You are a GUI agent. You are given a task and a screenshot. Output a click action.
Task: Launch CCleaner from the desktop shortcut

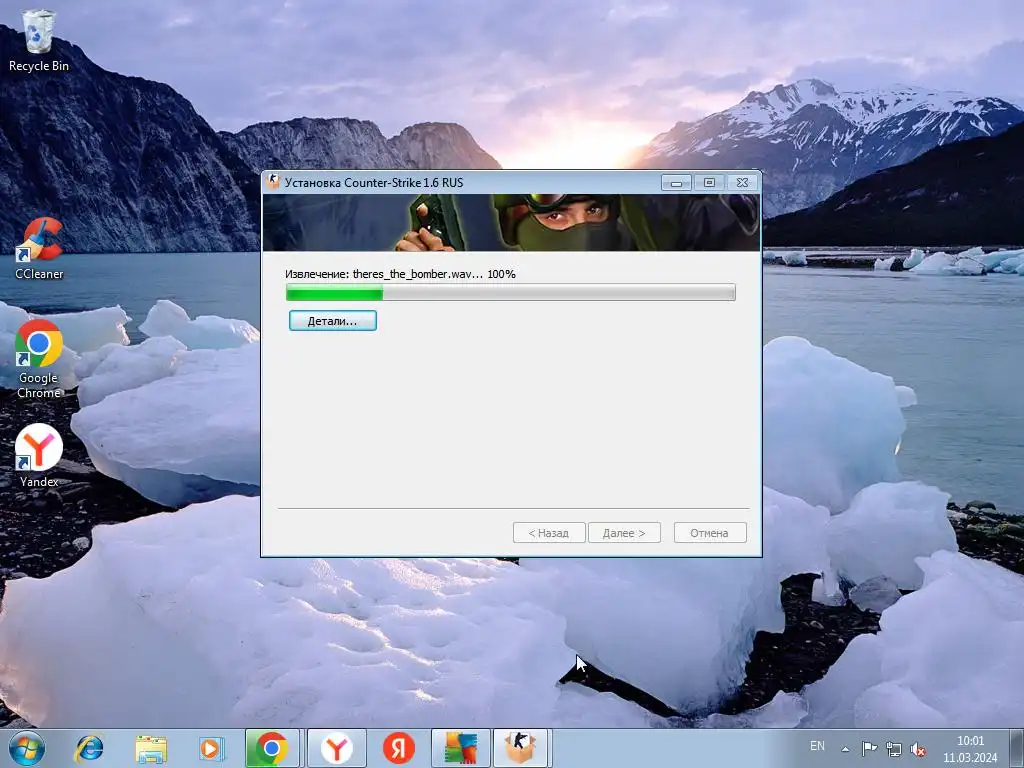coord(39,249)
